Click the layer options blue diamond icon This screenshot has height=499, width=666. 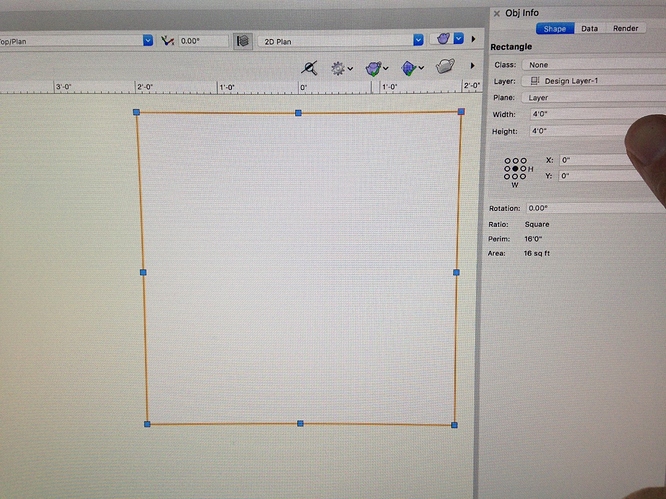[x=408, y=68]
